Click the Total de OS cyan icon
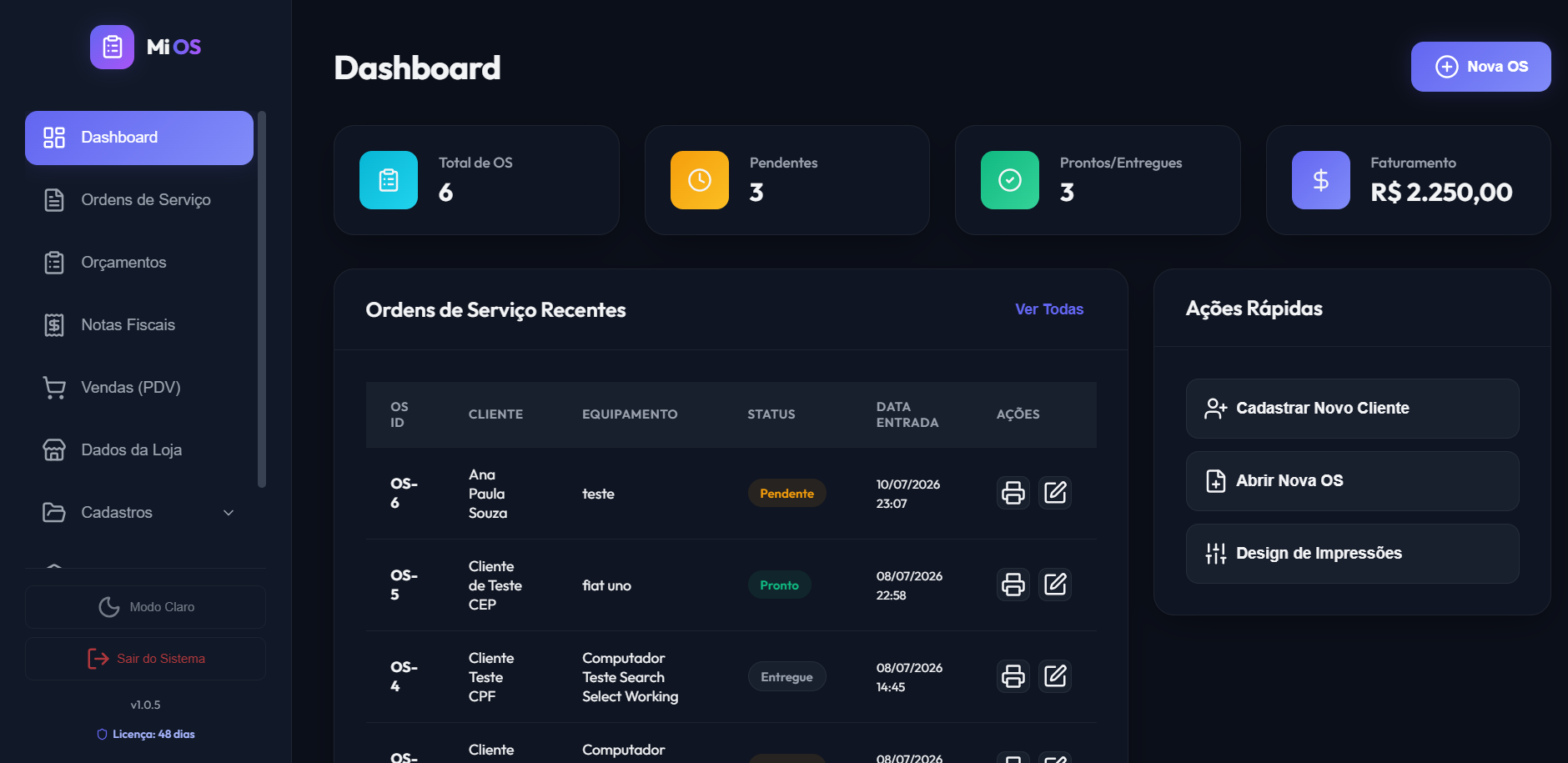This screenshot has height=763, width=1568. click(389, 180)
